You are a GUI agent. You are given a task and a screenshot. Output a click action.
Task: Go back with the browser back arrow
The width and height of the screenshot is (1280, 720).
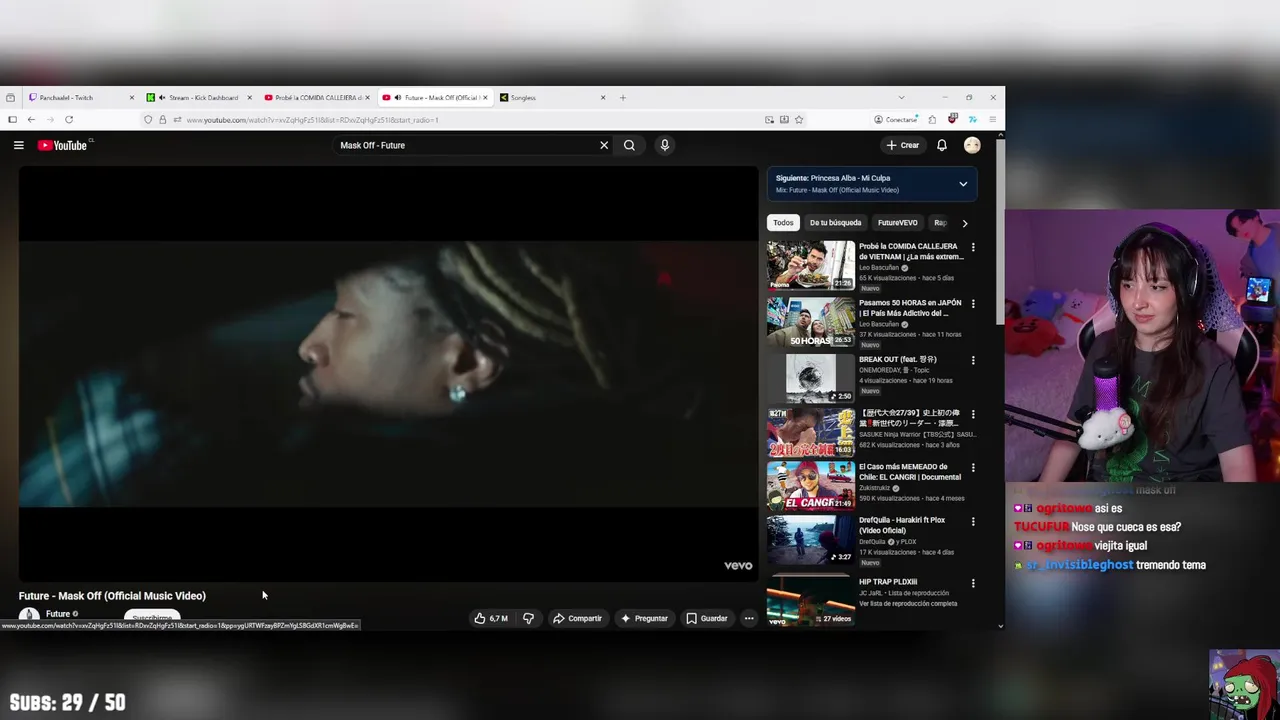click(31, 120)
